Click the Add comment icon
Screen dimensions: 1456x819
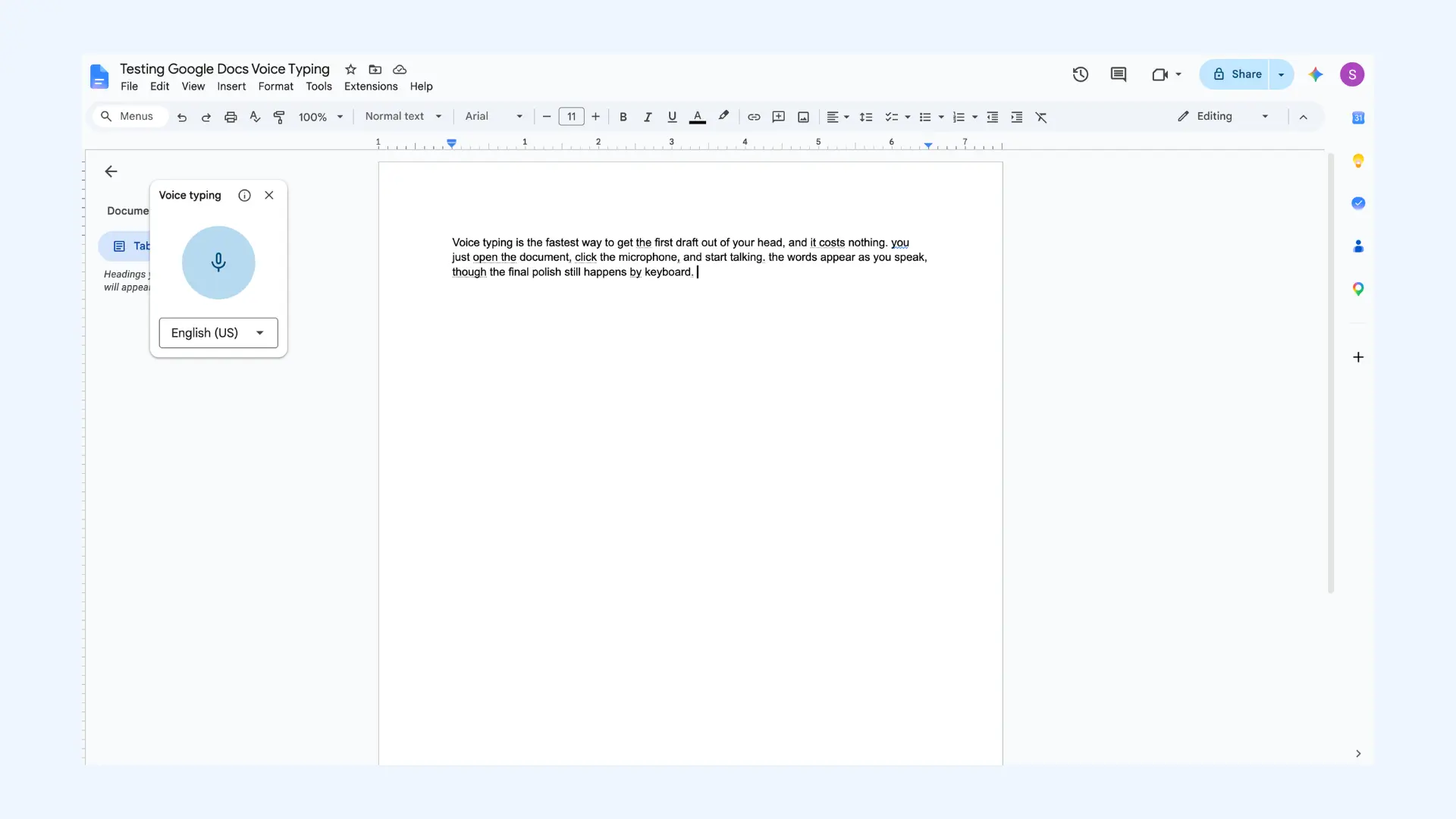click(778, 117)
